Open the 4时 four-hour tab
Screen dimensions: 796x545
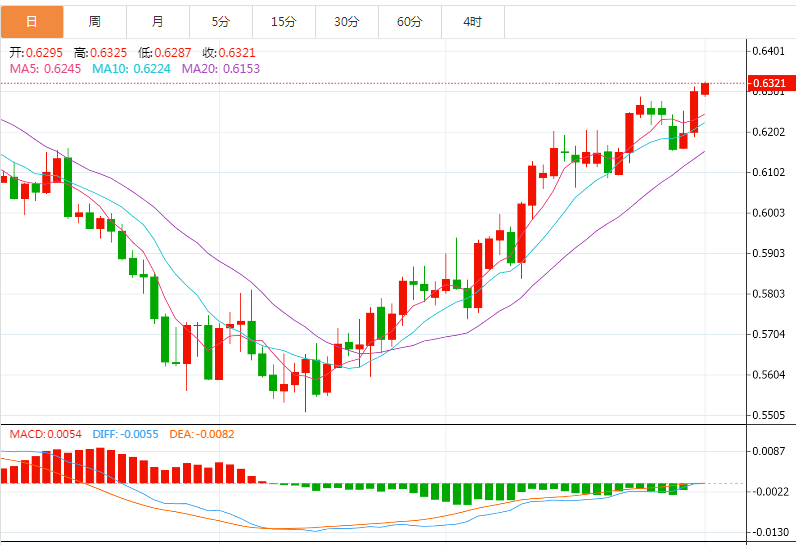pyautogui.click(x=473, y=22)
